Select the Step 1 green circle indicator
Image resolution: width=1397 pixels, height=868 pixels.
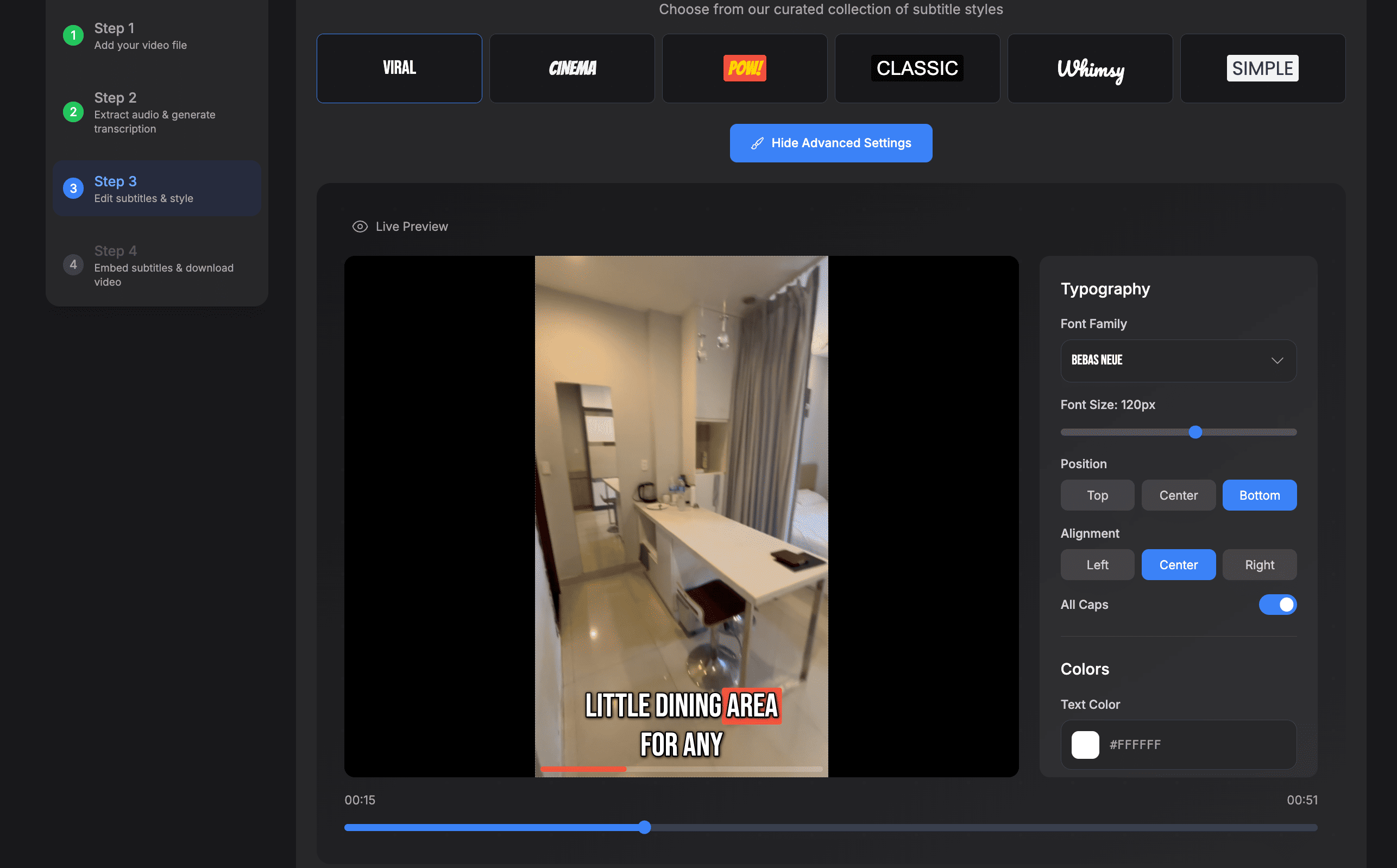(73, 34)
